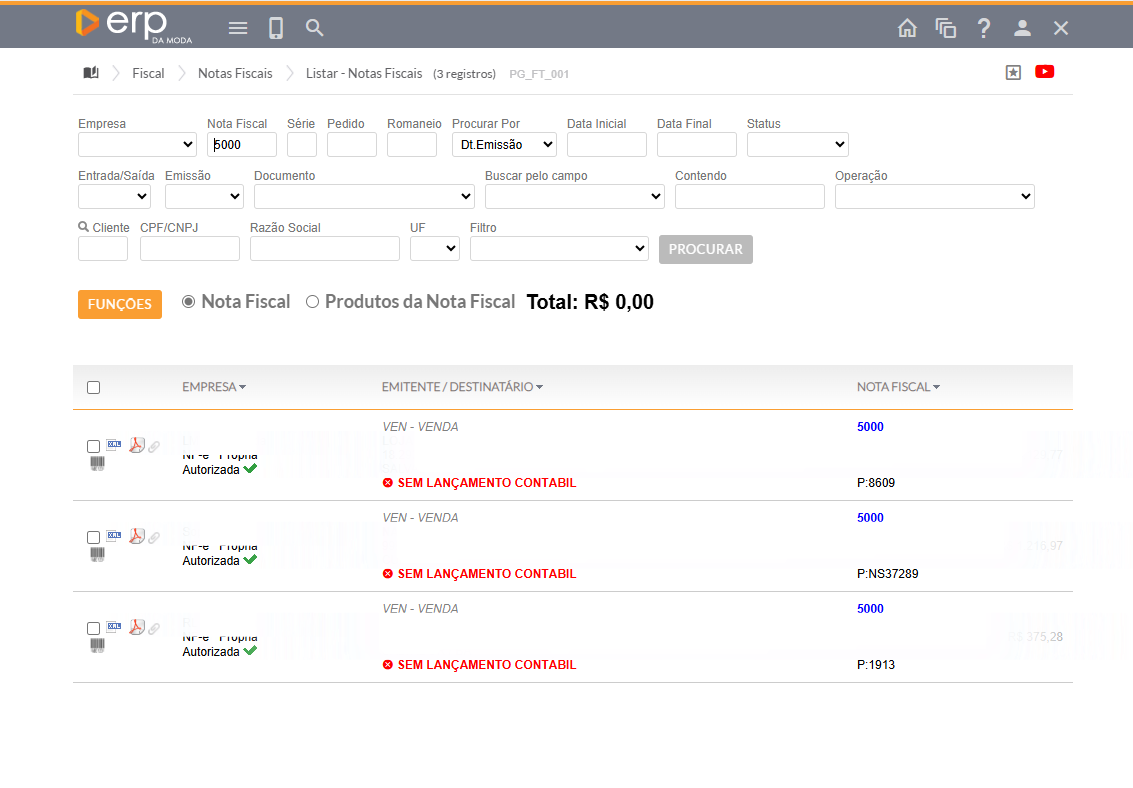Click the home icon in the header
Image resolution: width=1133 pixels, height=788 pixels.
pos(907,28)
